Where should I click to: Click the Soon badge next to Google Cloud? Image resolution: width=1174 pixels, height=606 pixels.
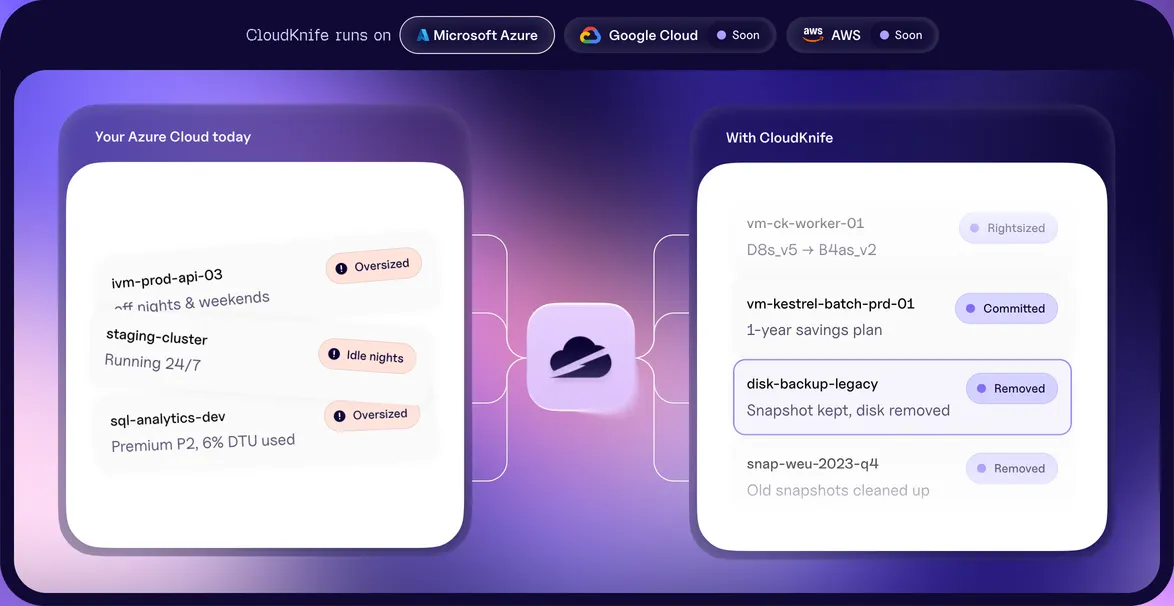(x=738, y=35)
